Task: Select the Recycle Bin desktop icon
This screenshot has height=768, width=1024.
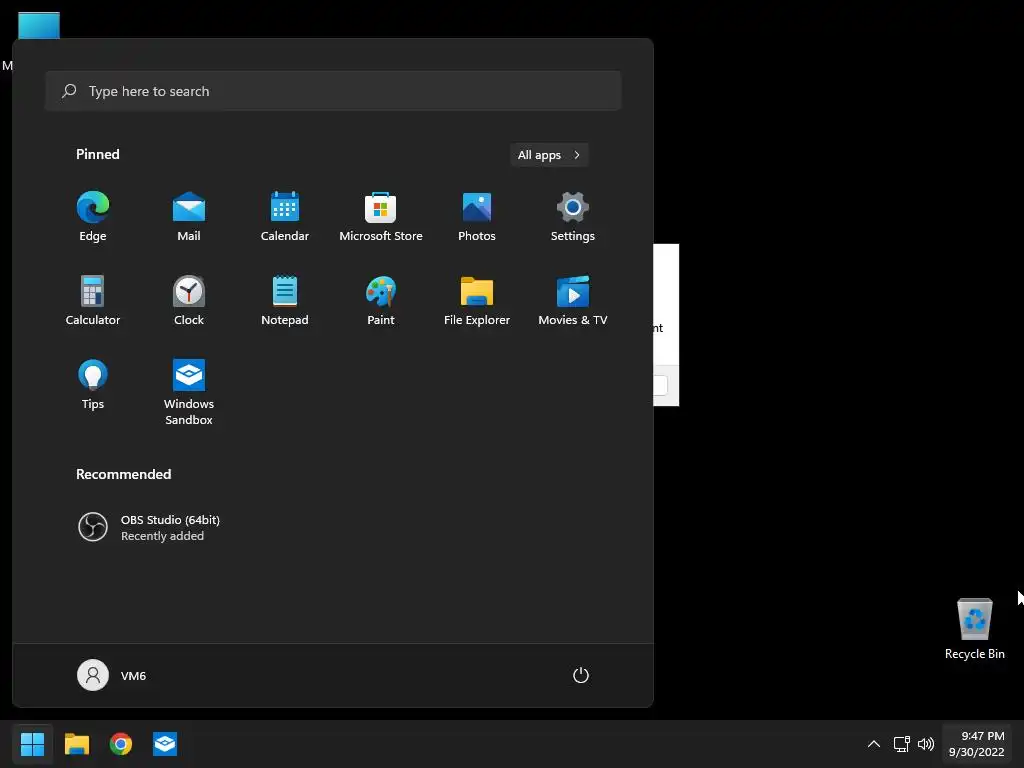Action: pos(974,628)
